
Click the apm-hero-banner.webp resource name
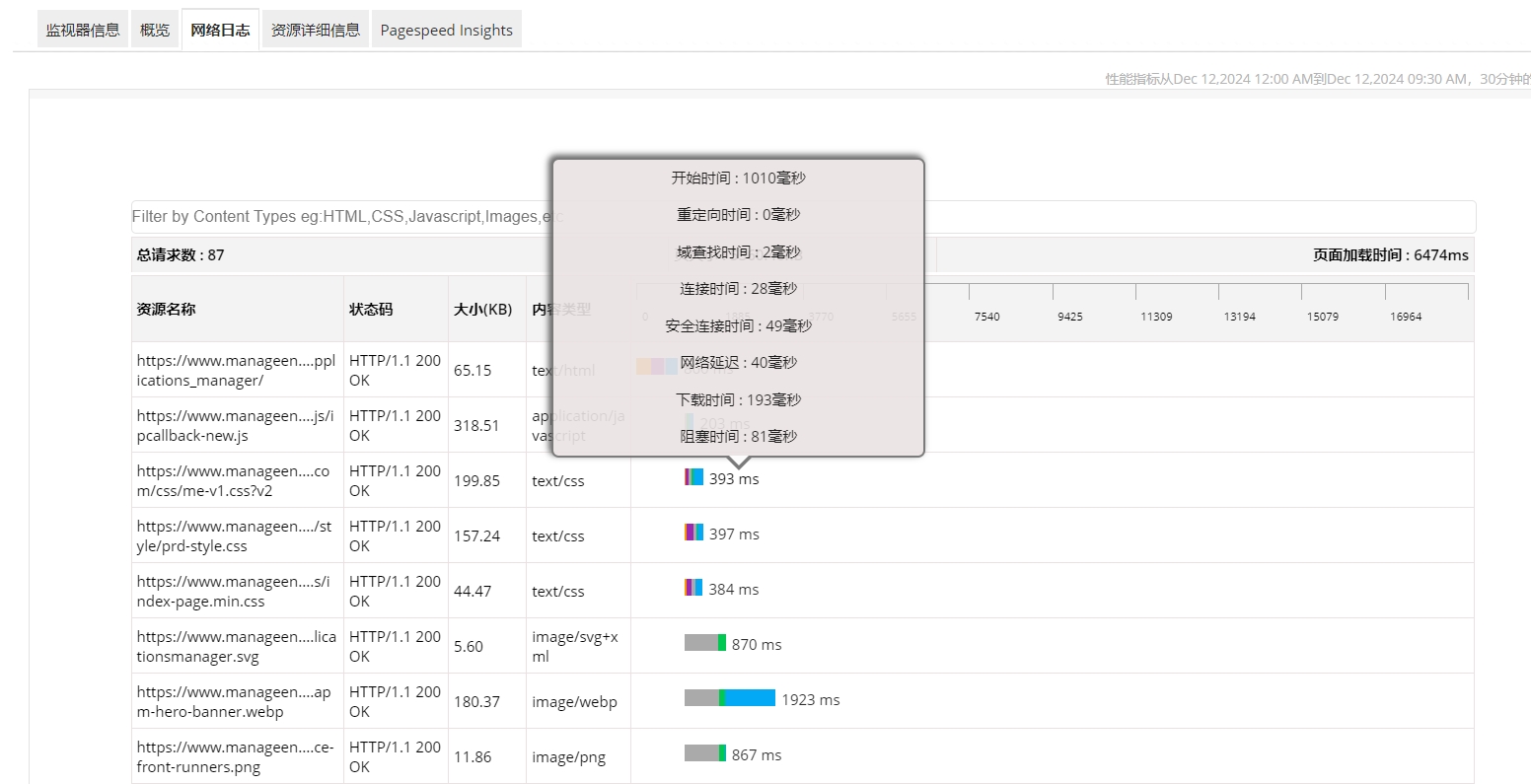234,701
